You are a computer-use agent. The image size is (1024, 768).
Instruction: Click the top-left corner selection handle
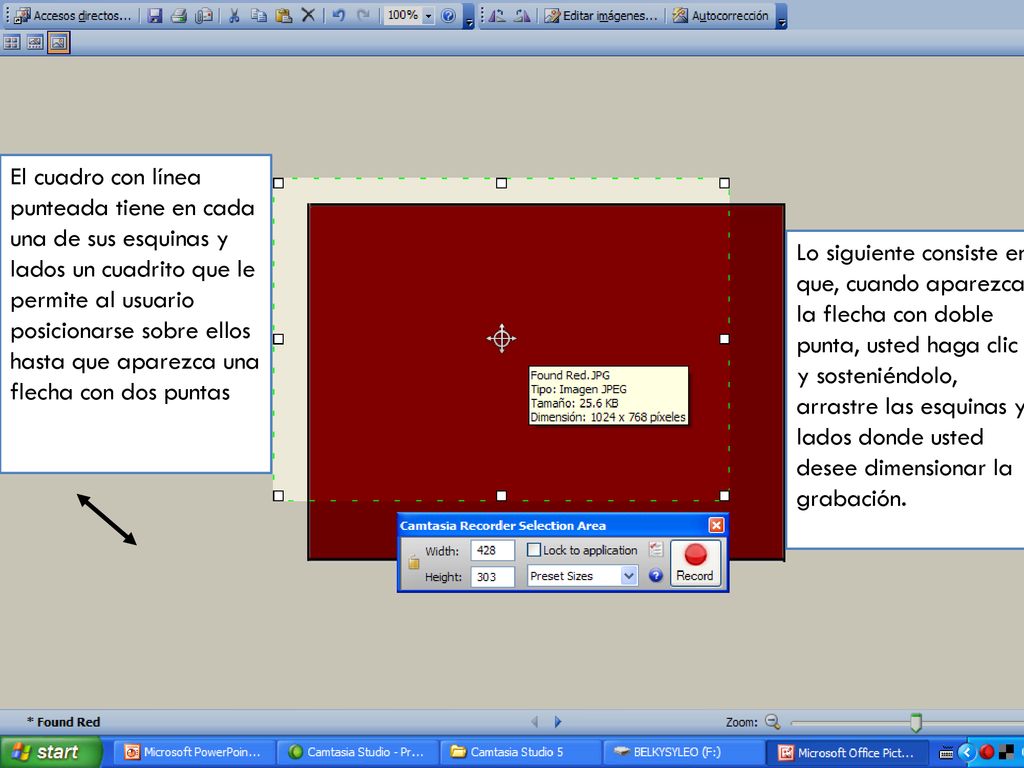click(x=278, y=183)
